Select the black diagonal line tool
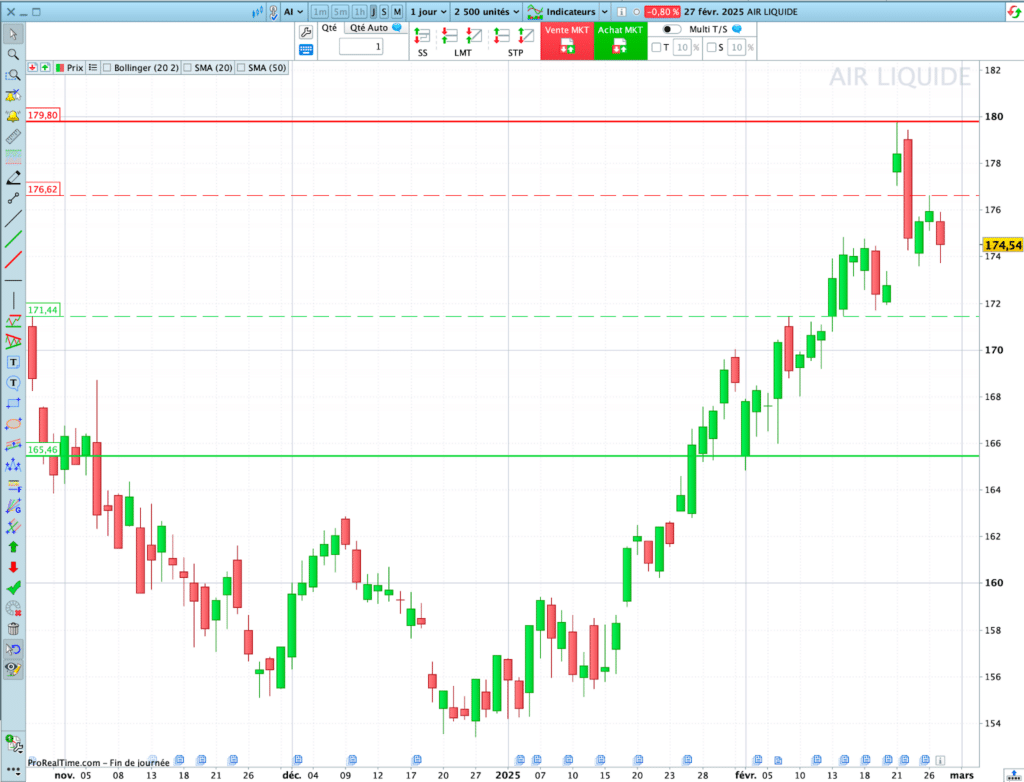This screenshot has width=1024, height=782. (13, 219)
